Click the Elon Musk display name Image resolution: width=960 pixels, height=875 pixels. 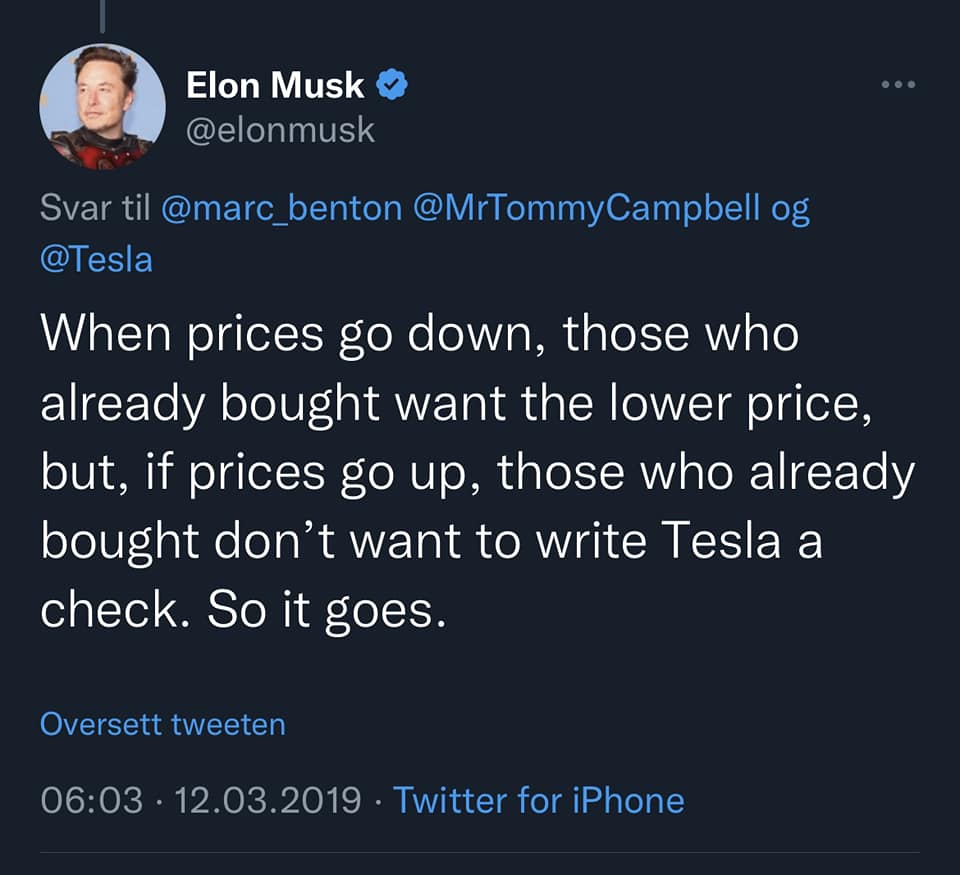(275, 84)
